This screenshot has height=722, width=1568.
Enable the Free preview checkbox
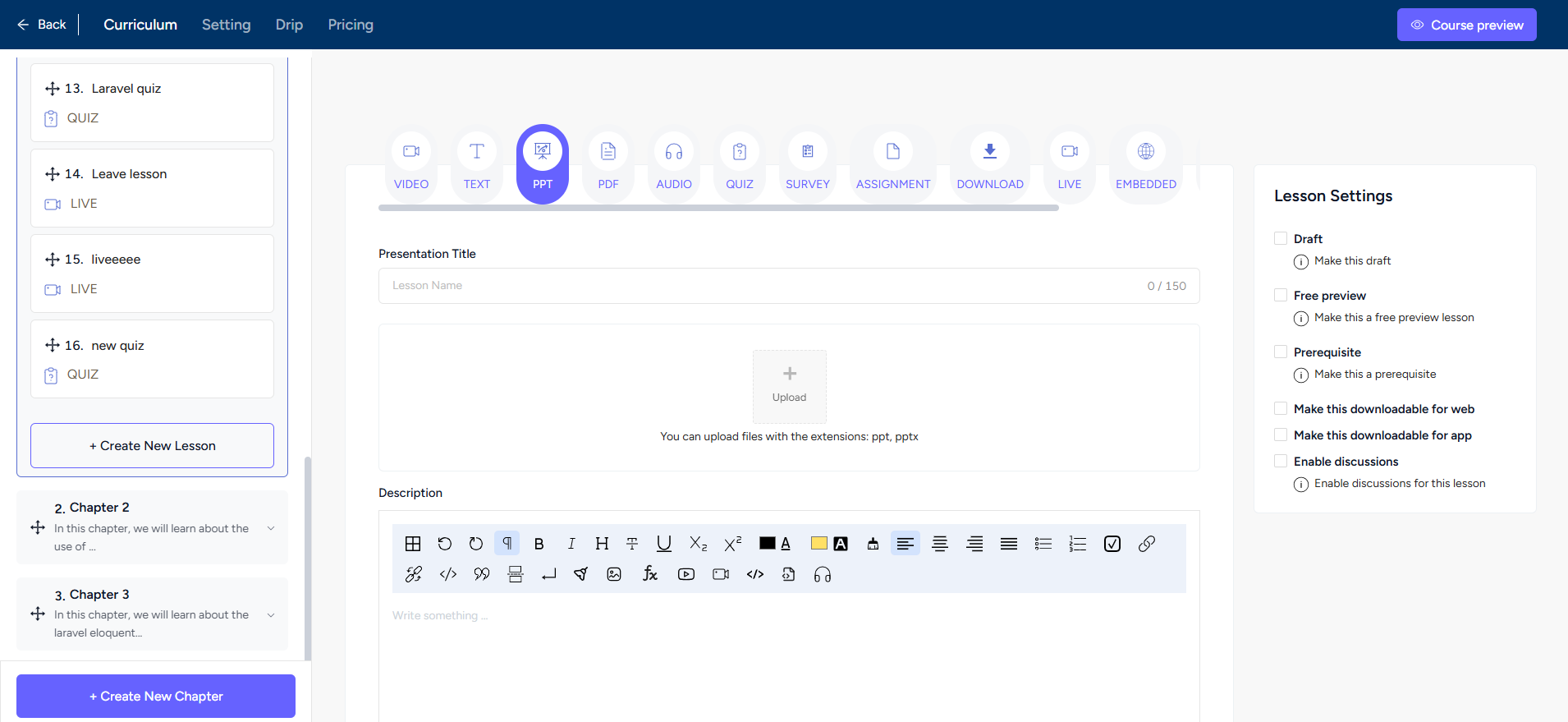point(1281,295)
